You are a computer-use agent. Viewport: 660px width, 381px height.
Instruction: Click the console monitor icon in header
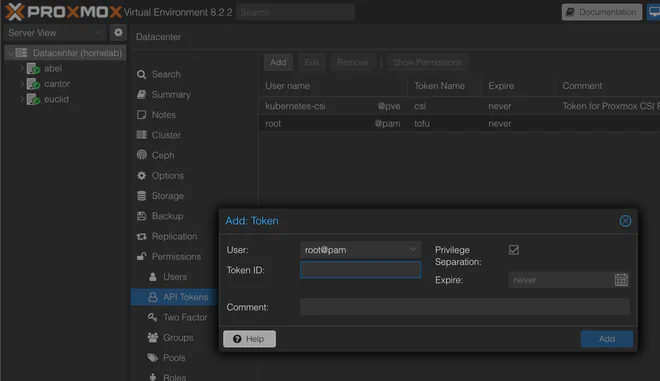click(654, 12)
